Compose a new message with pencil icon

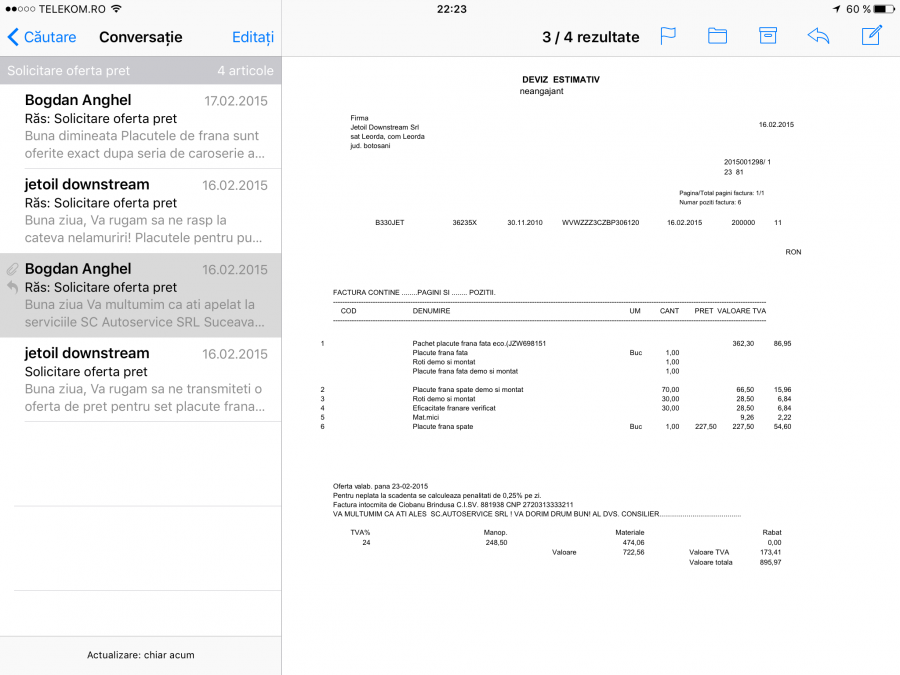click(x=872, y=36)
